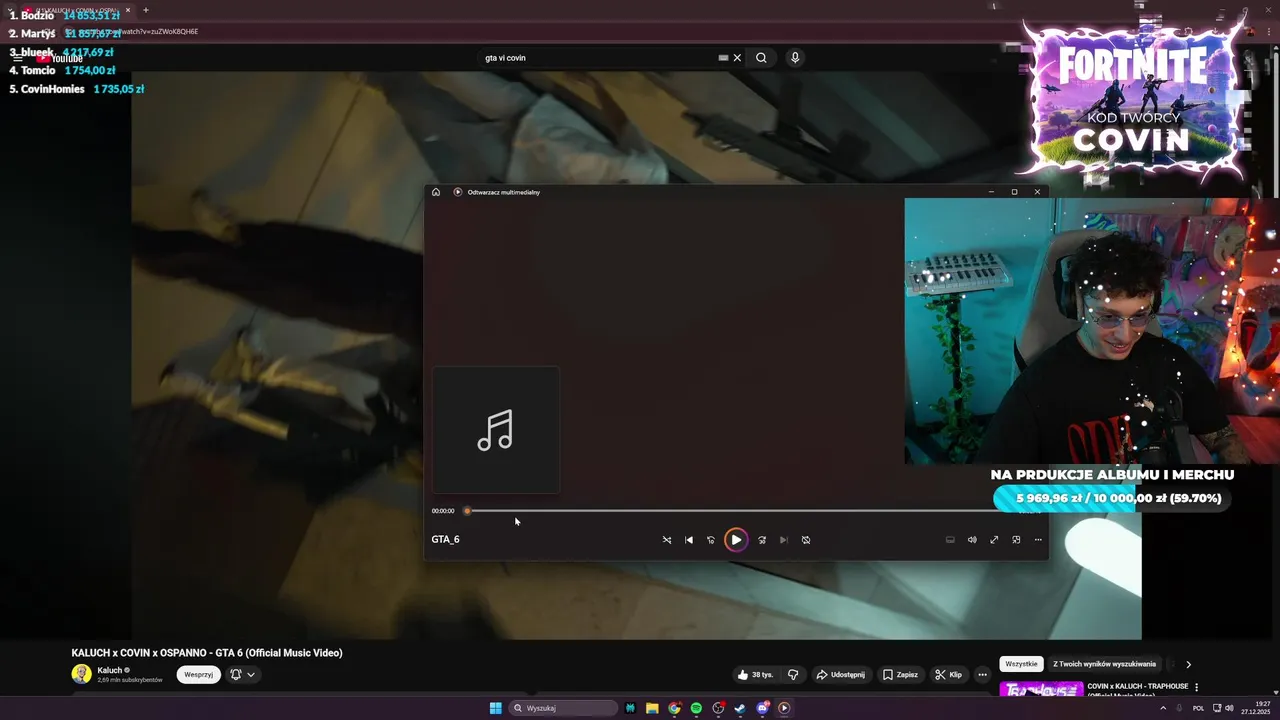Dislike the GTA 6 video
Viewport: 1280px width, 720px height.
coord(793,675)
